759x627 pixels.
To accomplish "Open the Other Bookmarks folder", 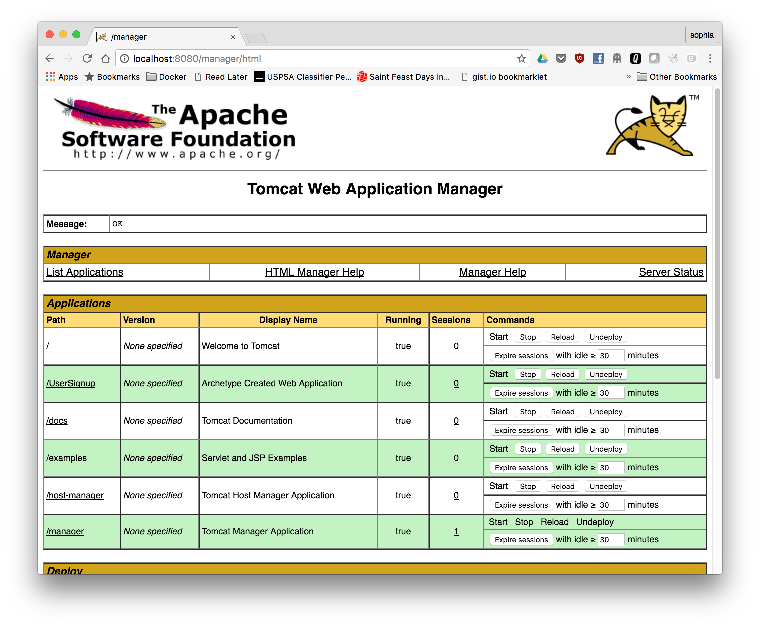I will 676,77.
